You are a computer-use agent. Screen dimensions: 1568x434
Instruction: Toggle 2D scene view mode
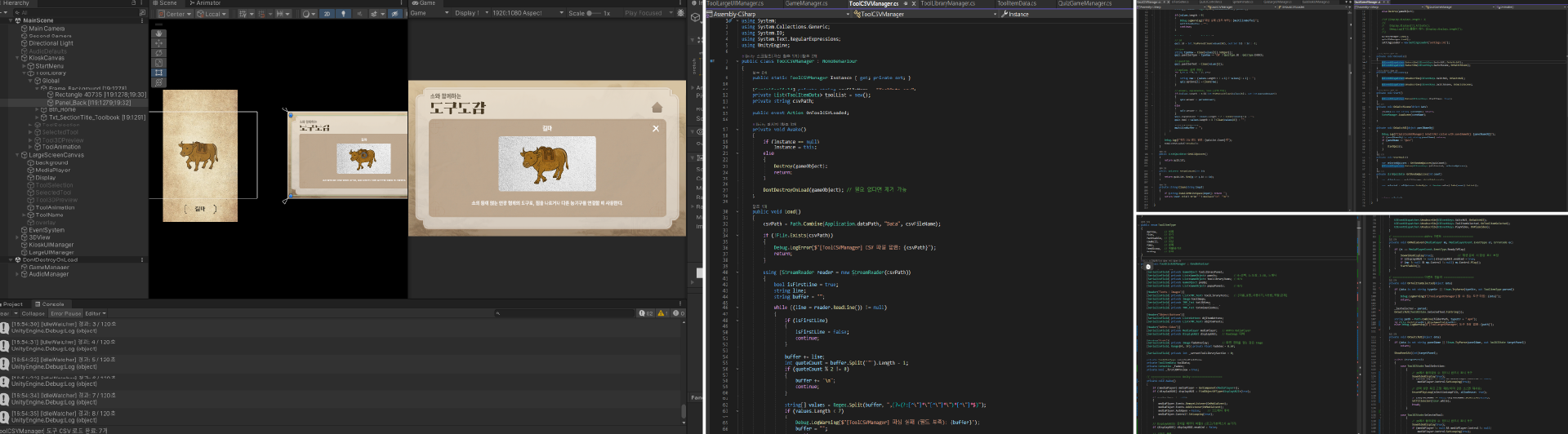coord(327,14)
